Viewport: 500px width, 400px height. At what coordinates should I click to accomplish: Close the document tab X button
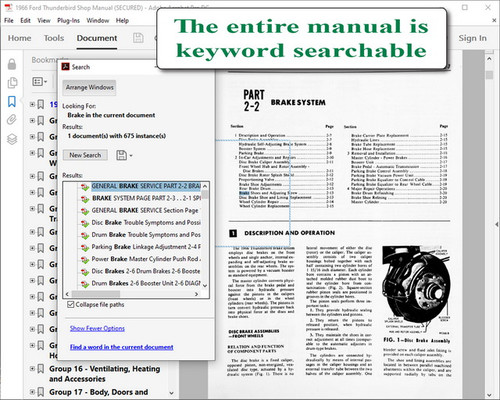click(x=494, y=21)
